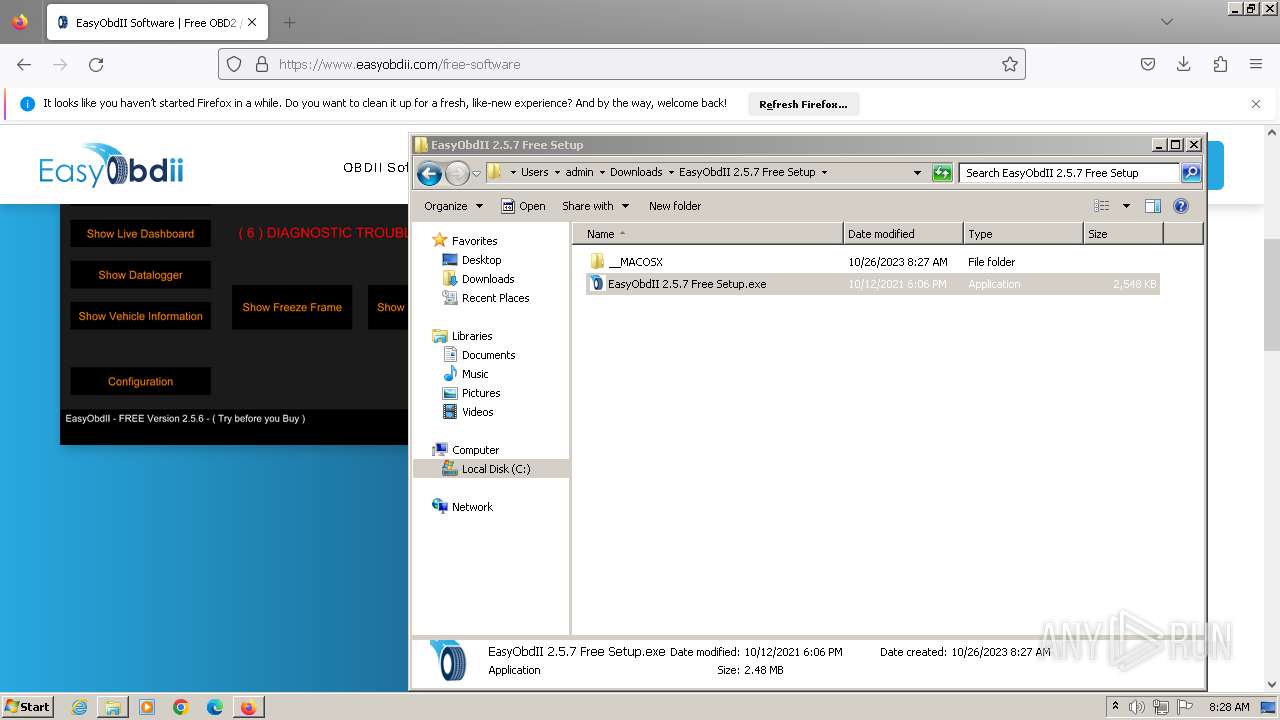The image size is (1280, 720).
Task: Open the Organize dropdown menu
Action: 453,206
